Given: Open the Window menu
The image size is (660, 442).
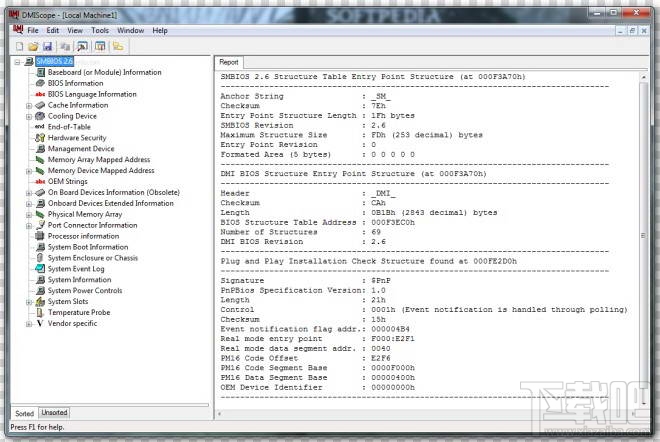Looking at the screenshot, I should (x=130, y=30).
